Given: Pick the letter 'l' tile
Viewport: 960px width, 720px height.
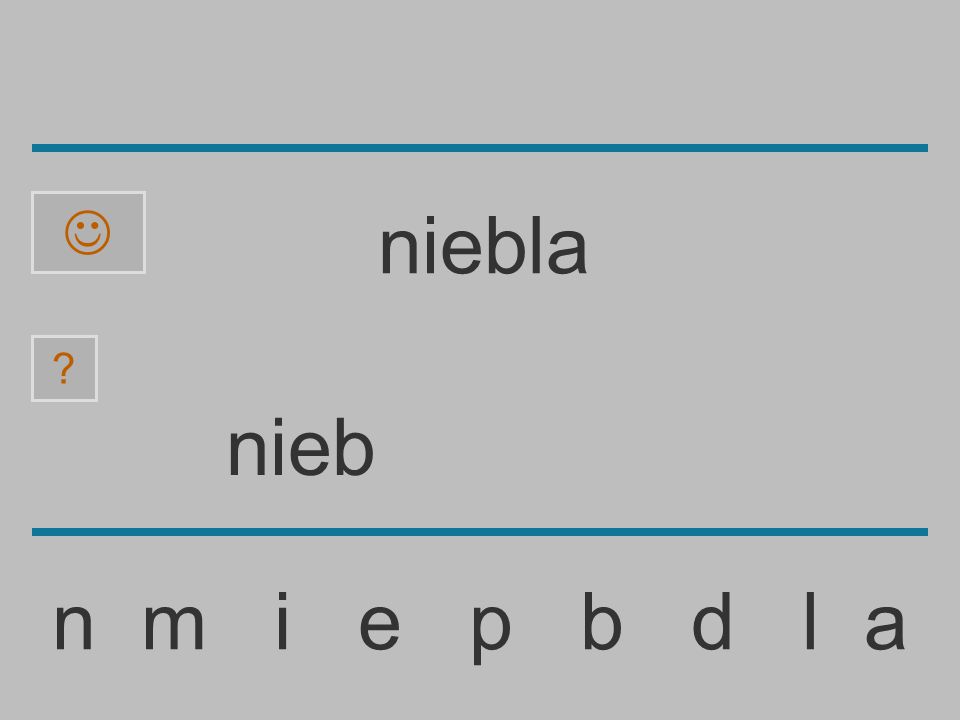Looking at the screenshot, I should tap(810, 621).
